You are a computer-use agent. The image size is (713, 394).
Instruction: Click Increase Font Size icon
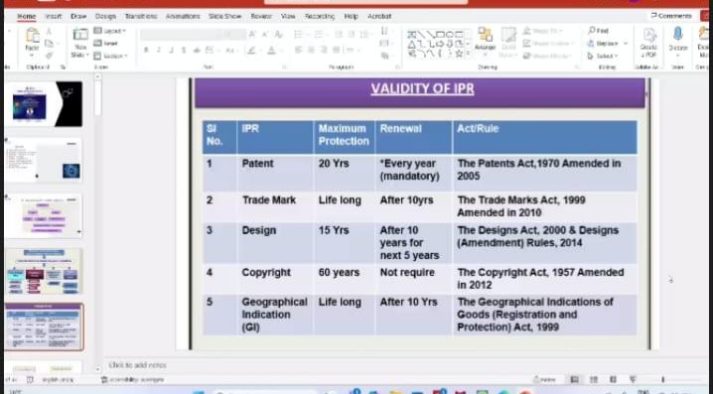pos(252,34)
